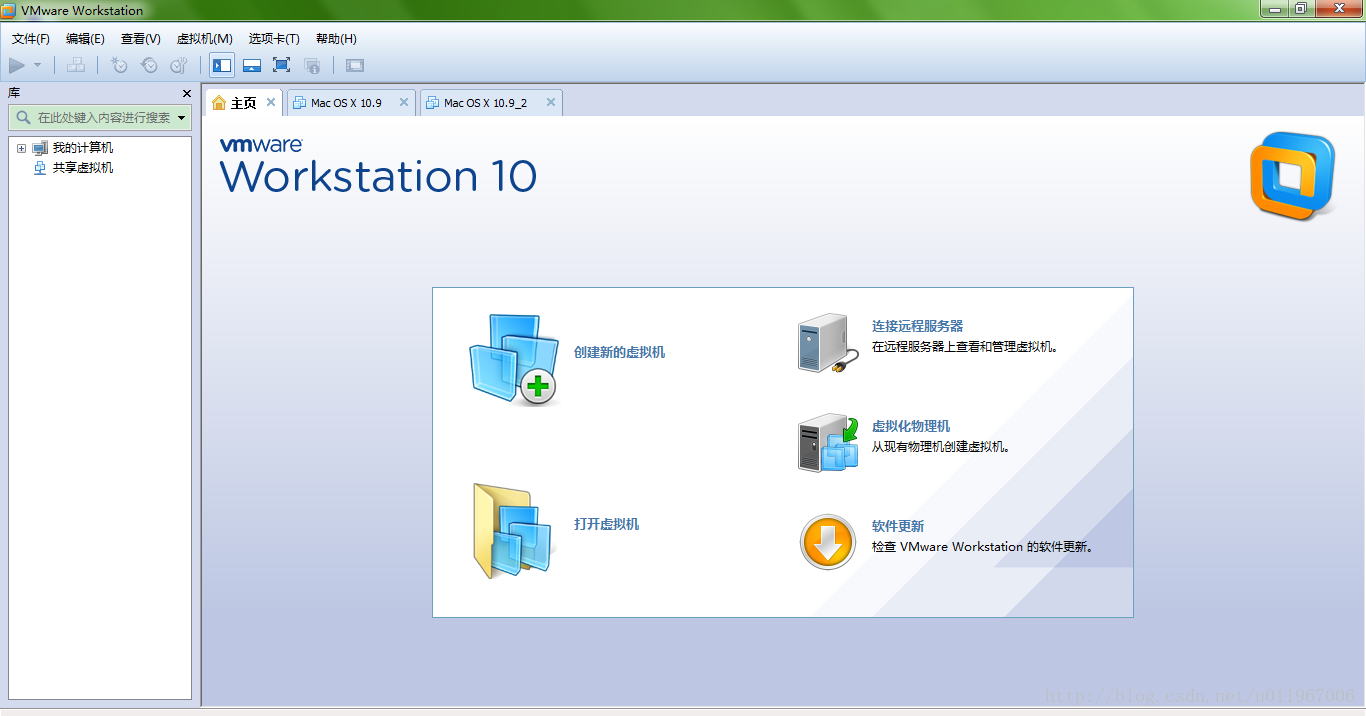Screen dimensions: 1366x716
Task: Select 我的计算机 in the library tree
Action: tap(83, 148)
